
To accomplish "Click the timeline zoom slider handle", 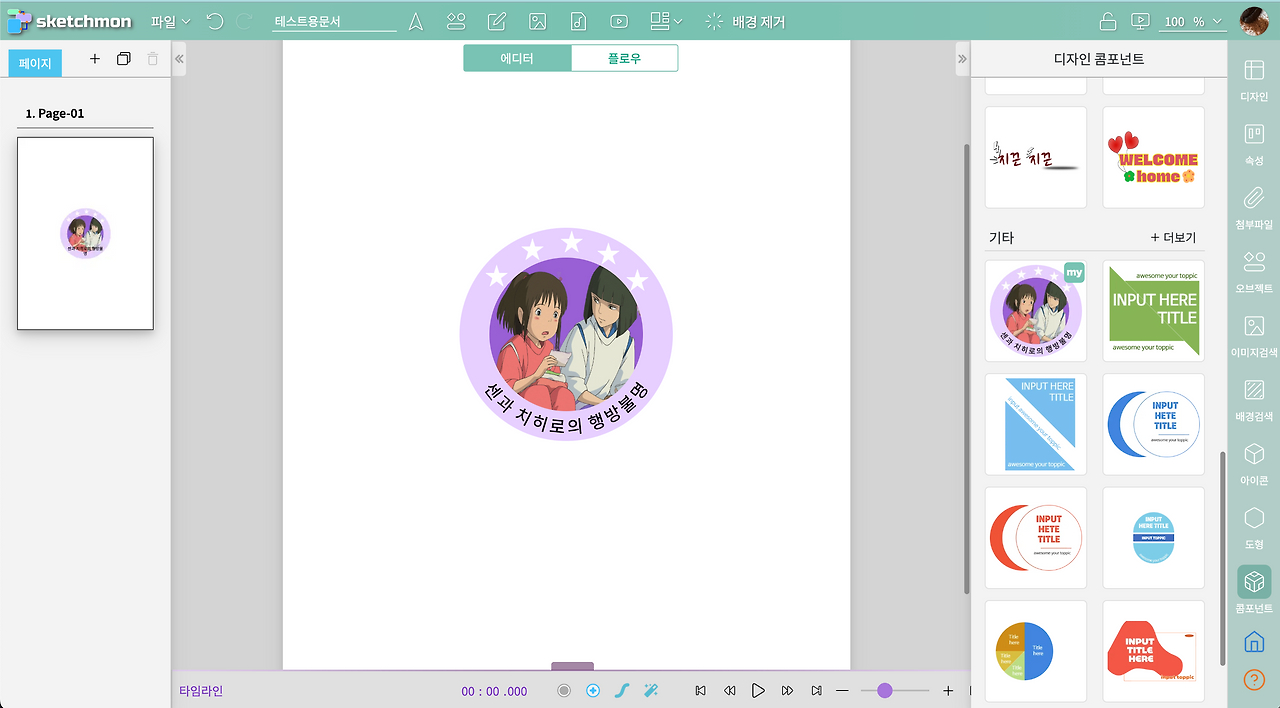I will (x=885, y=691).
